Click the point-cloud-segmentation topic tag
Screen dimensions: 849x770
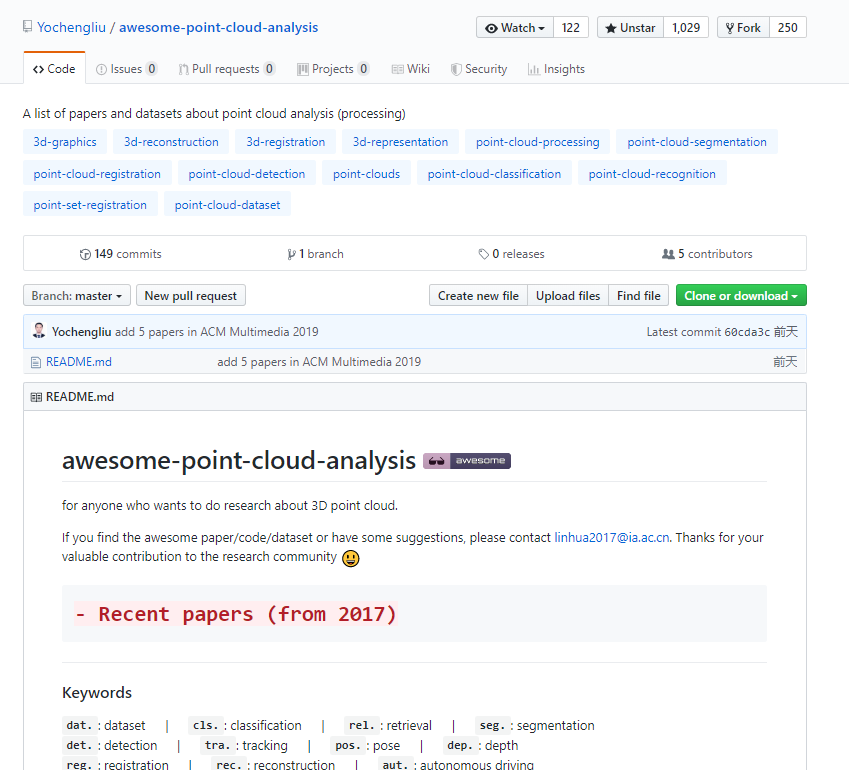[697, 142]
